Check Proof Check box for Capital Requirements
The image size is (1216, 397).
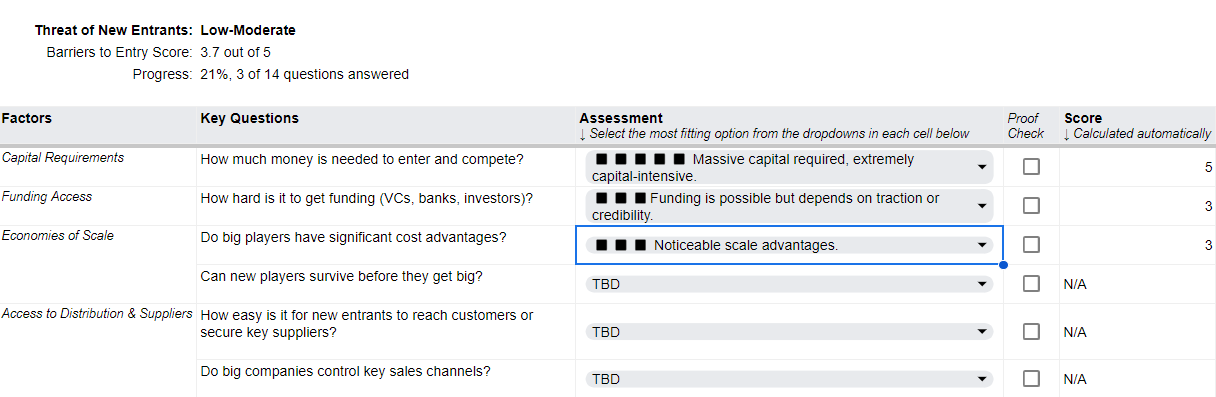1031,167
